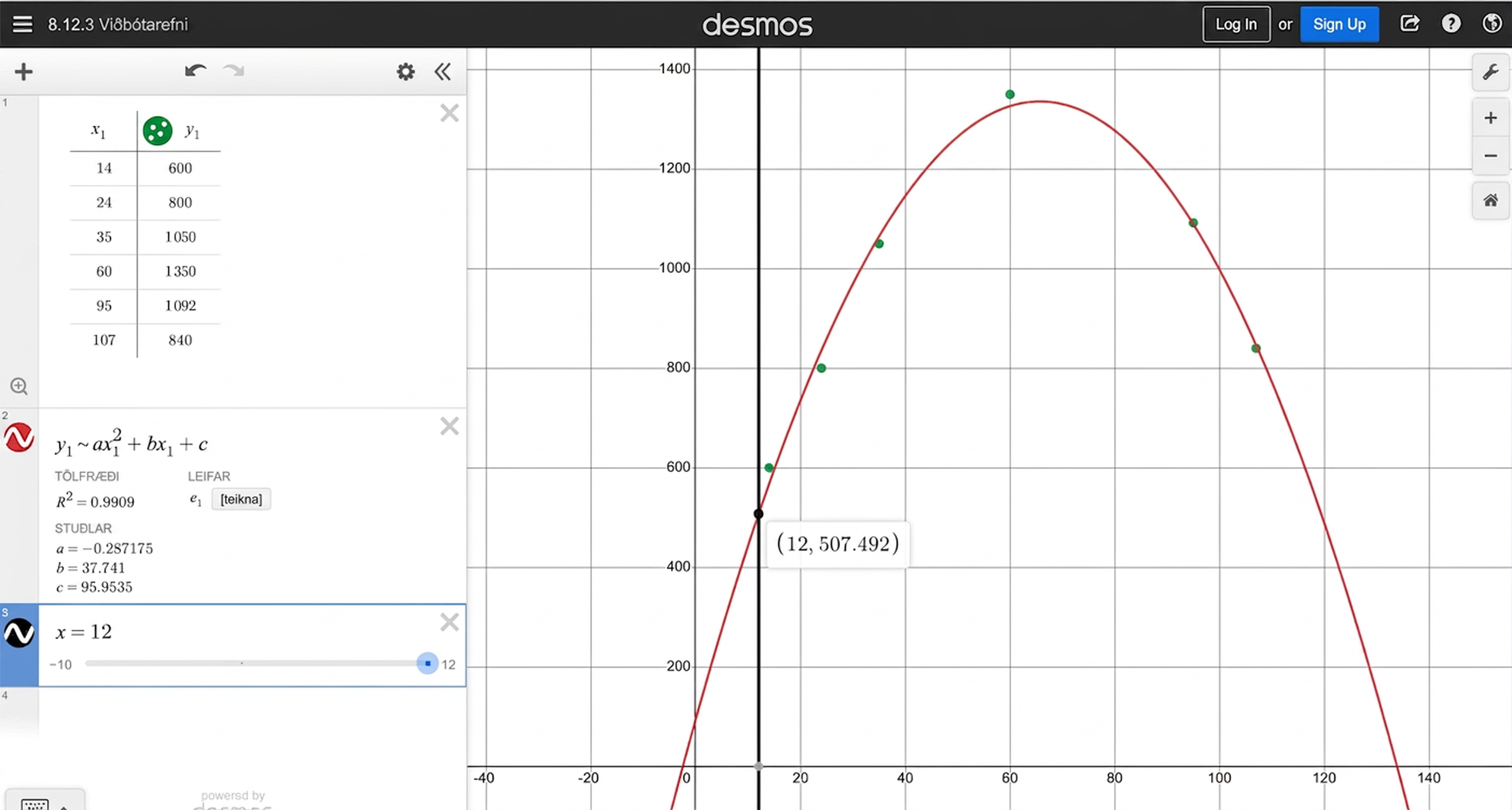Screen dimensions: 1512x810
Task: Click the regression formula y1 ~ ax1²+bx1+c
Action: pos(131,443)
